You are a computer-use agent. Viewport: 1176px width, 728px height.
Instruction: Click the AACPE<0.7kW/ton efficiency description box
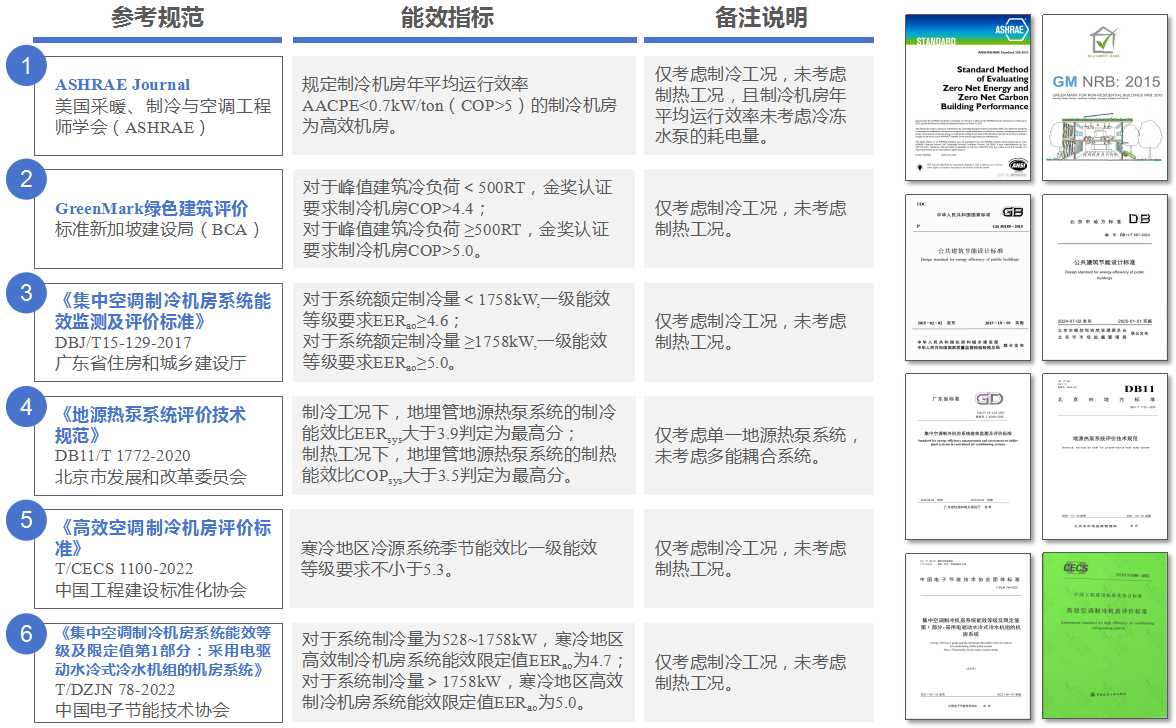point(464,105)
